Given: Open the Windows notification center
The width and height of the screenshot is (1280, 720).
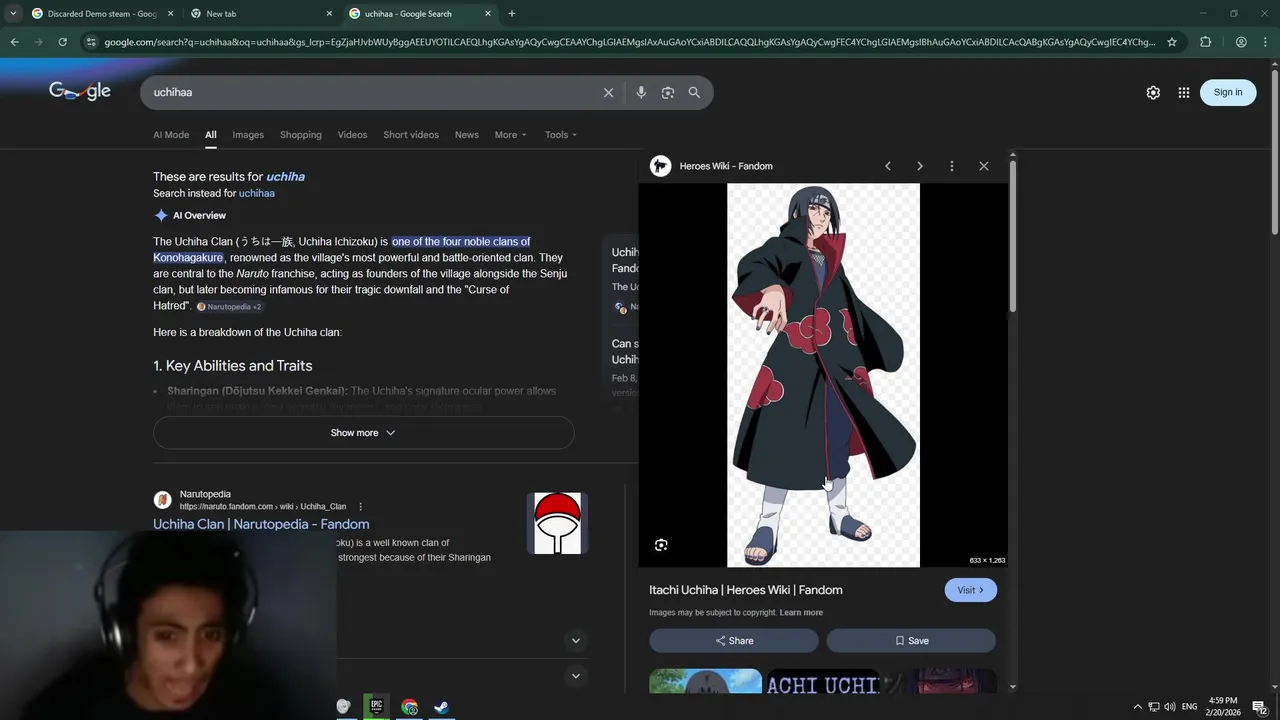Looking at the screenshot, I should pyautogui.click(x=1259, y=707).
